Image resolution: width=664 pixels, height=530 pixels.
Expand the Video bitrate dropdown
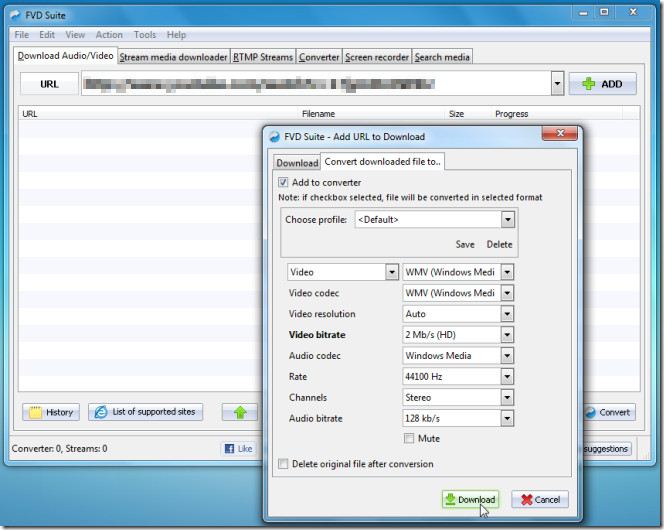pyautogui.click(x=507, y=335)
